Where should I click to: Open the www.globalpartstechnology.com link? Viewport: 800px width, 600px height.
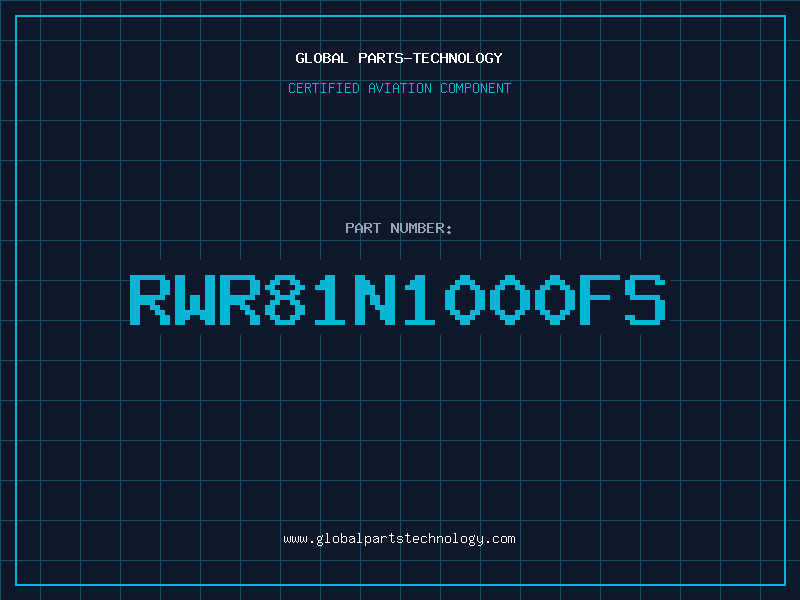399,539
